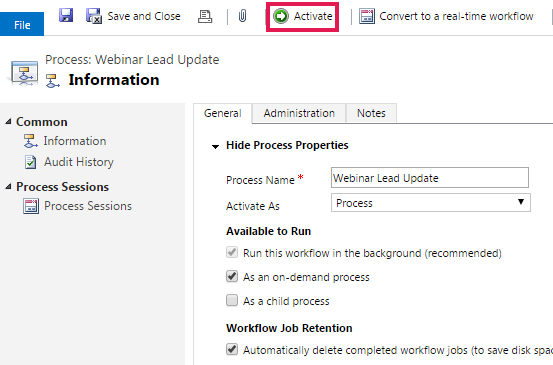553x365 pixels.
Task: Click the Process Name input field
Action: (430, 178)
